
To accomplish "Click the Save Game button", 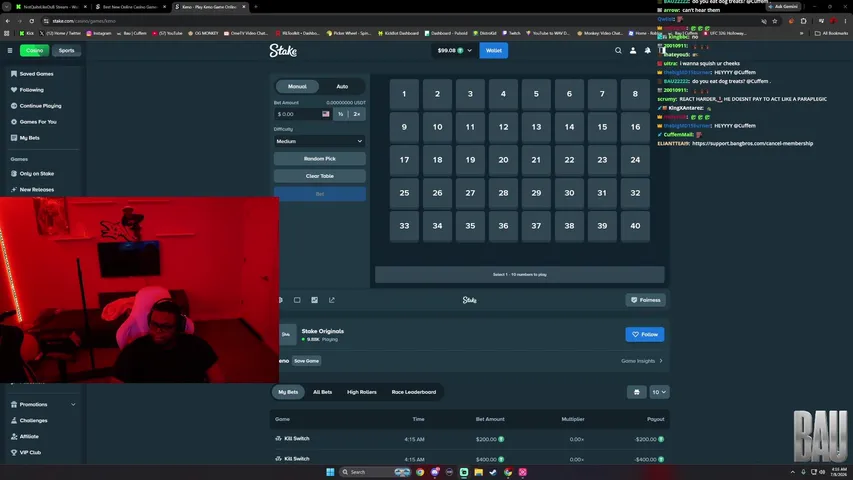I will click(x=306, y=361).
